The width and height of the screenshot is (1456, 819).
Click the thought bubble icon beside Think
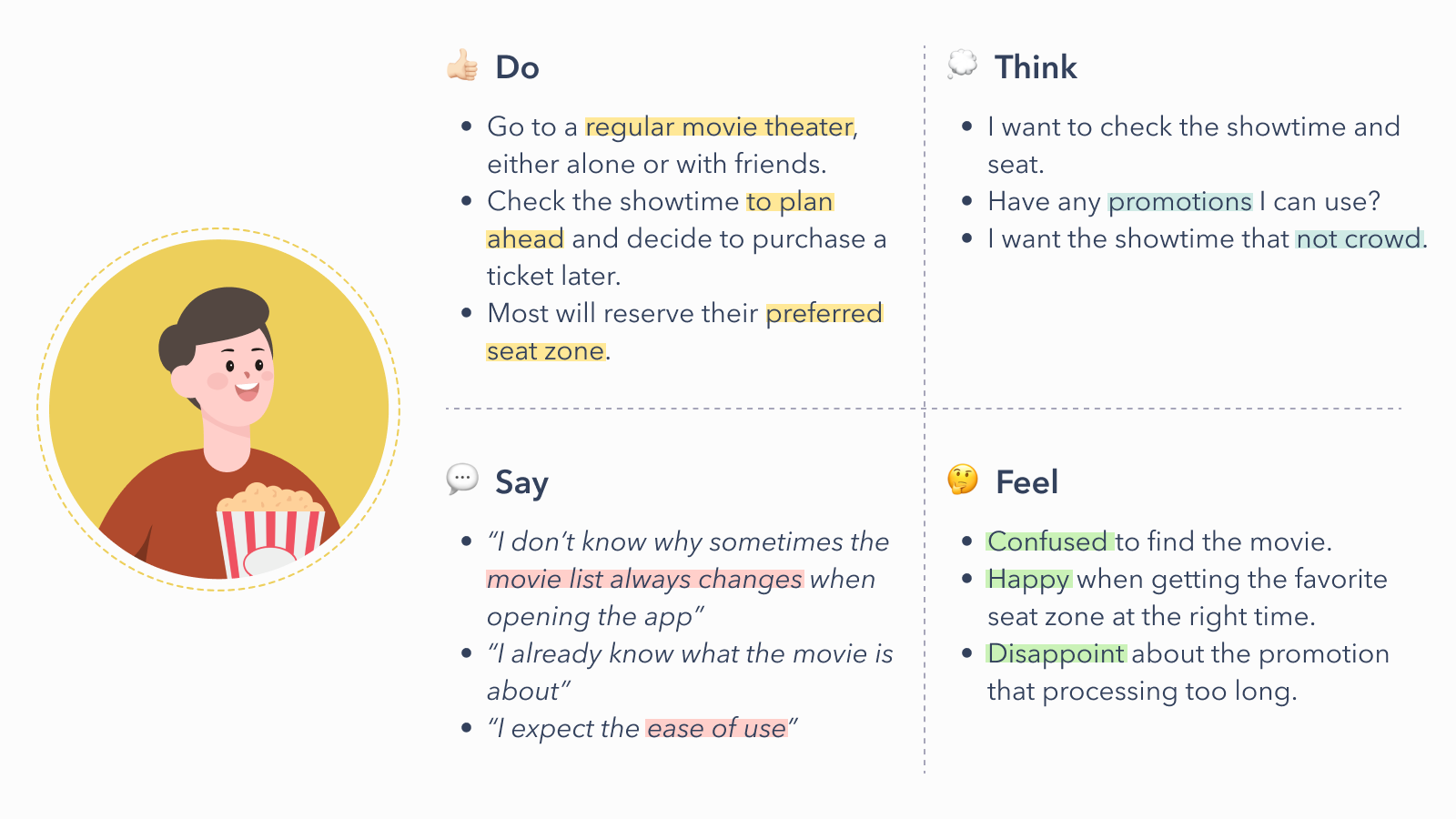pyautogui.click(x=962, y=65)
